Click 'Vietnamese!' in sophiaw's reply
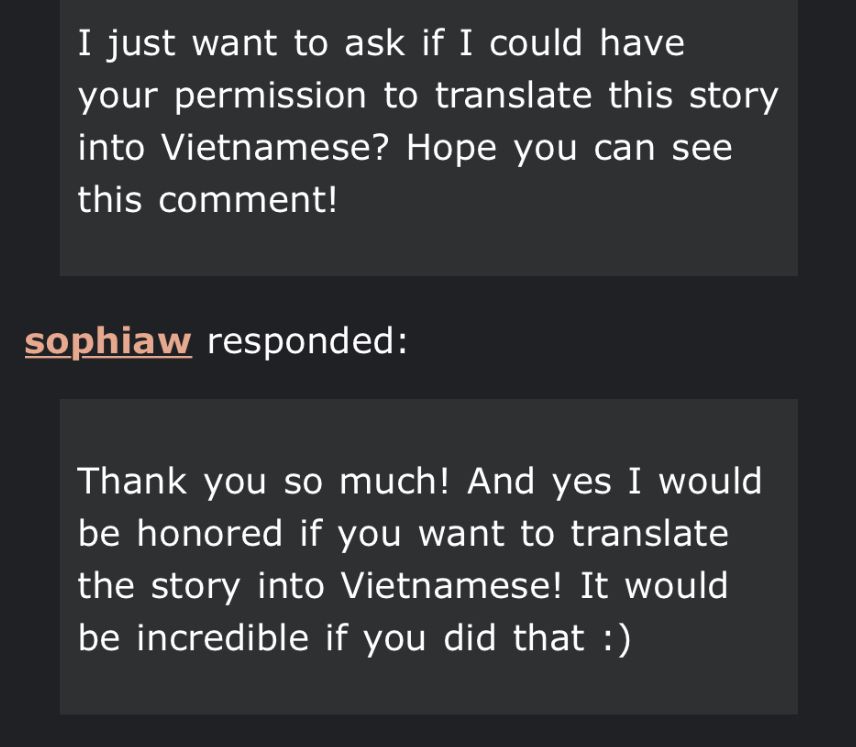 click(x=455, y=585)
